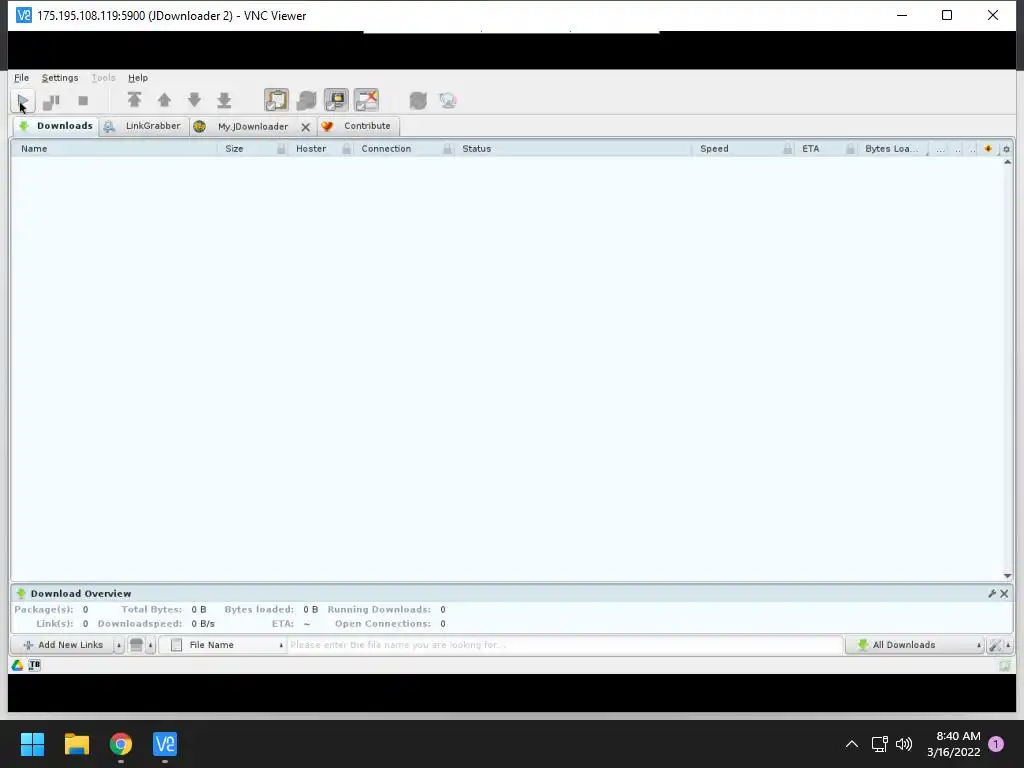Screen dimensions: 1024x768
Task: Open the File menu
Action: point(22,78)
